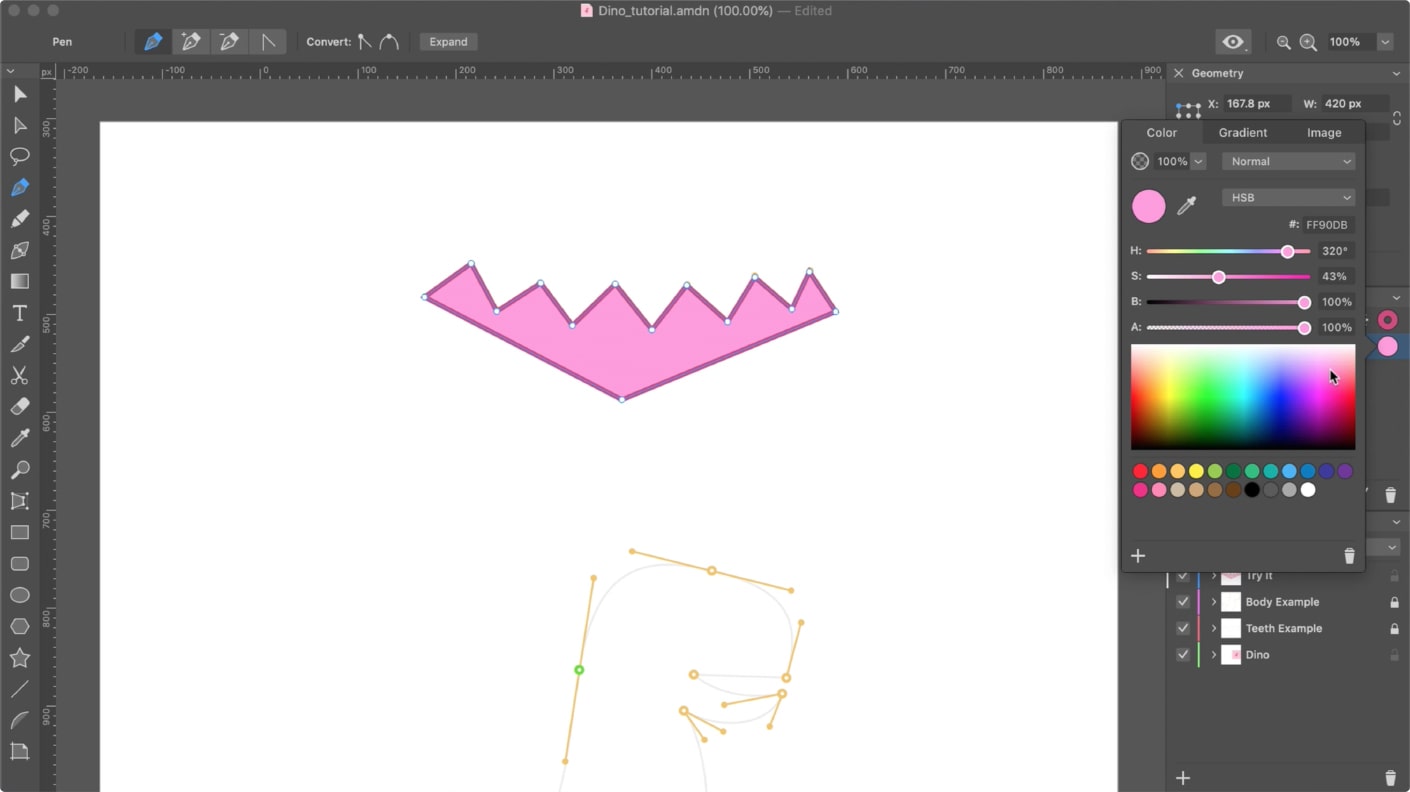Expand the Dino layer

pos(1214,655)
